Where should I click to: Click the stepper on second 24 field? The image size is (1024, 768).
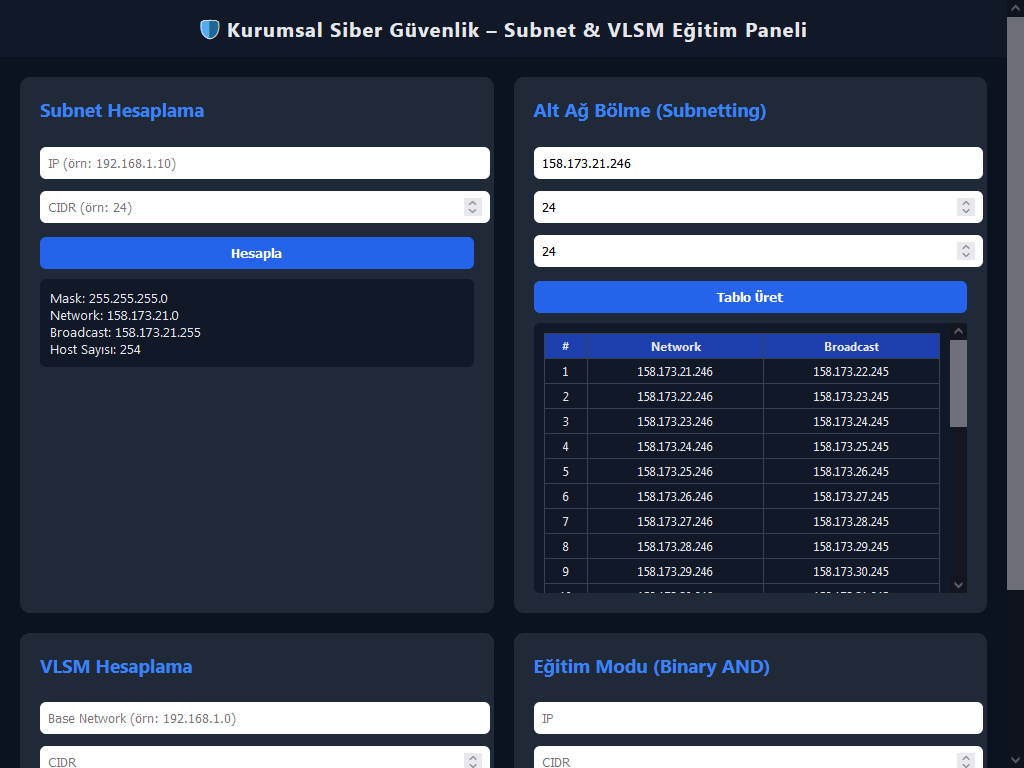coord(966,251)
